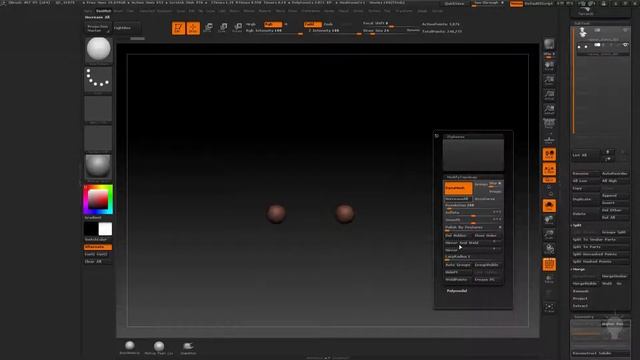Open the Projection Master button
Viewport: 640px width, 360px height.
(98, 29)
